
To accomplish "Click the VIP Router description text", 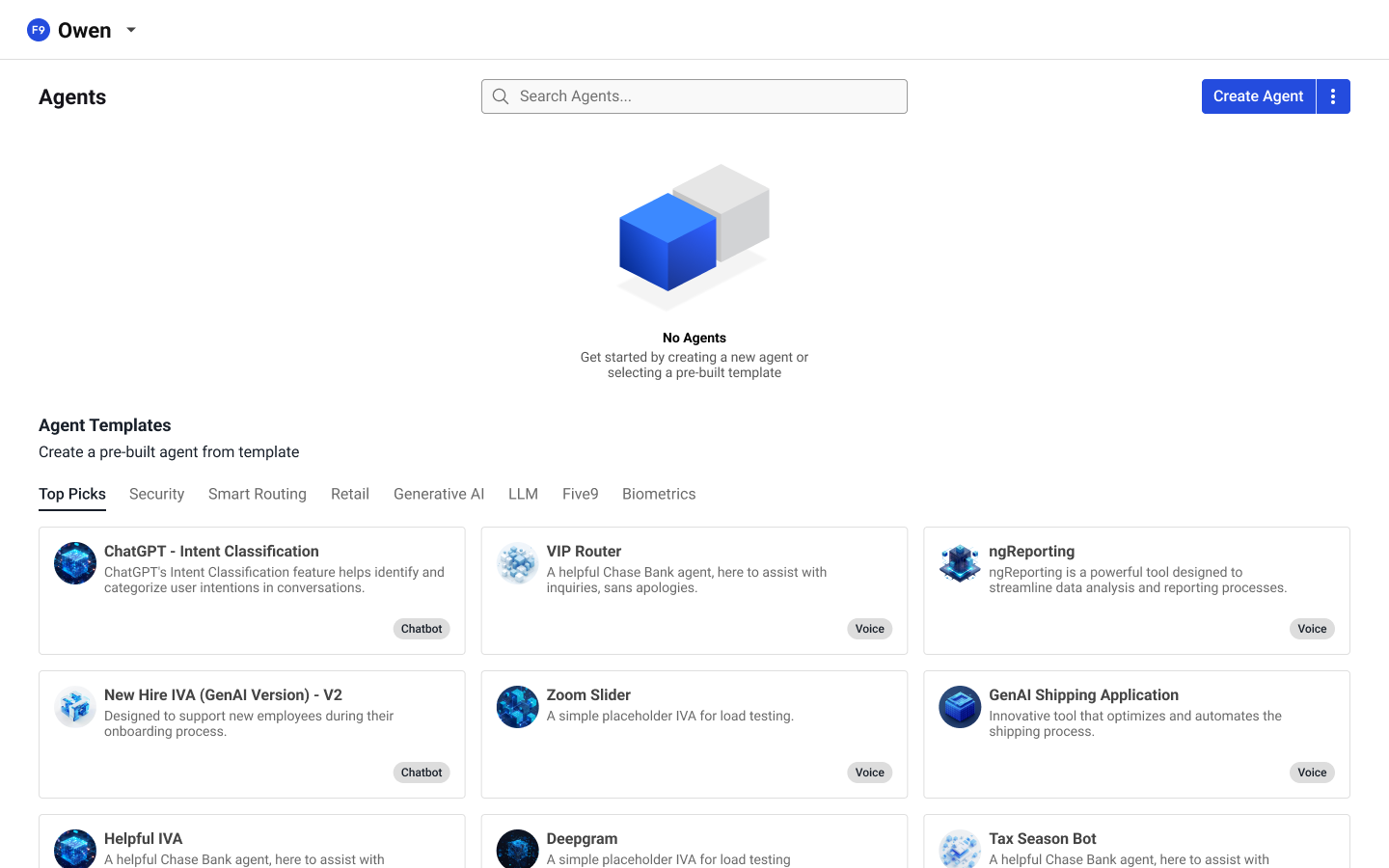I will [687, 580].
